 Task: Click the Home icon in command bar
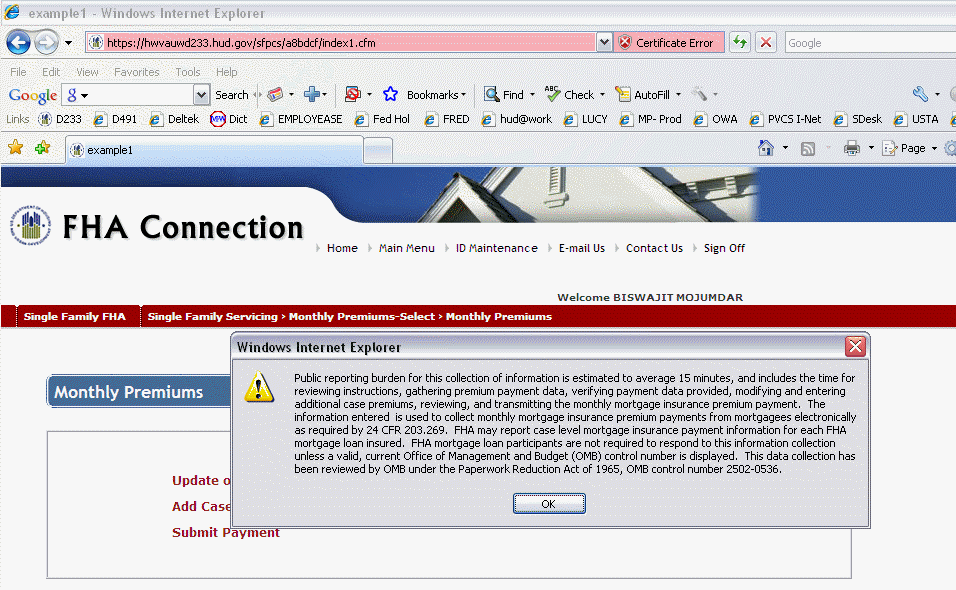(766, 148)
